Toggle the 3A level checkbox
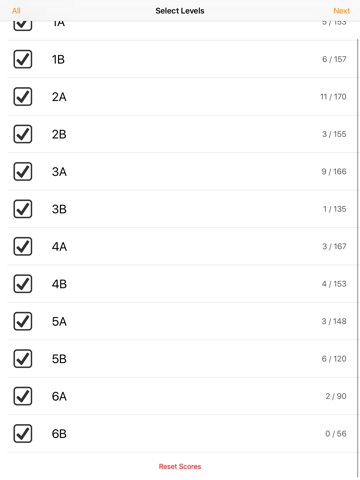 pyautogui.click(x=23, y=172)
